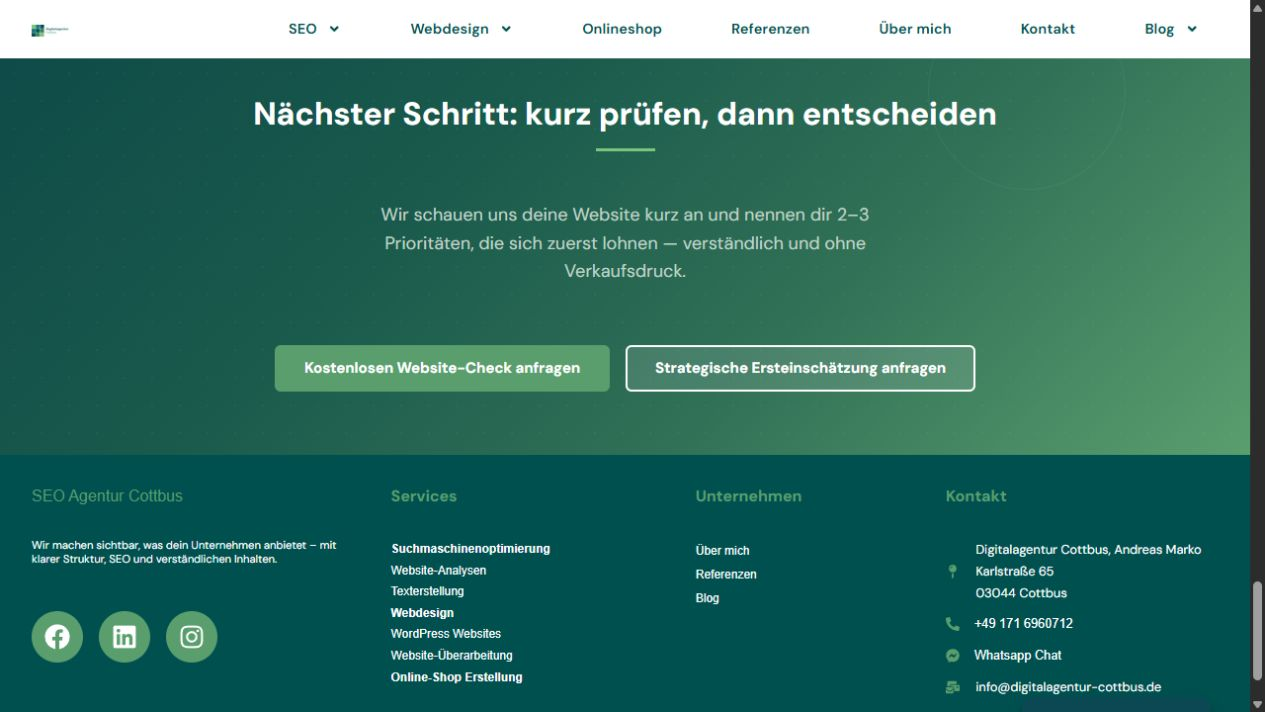1265x712 pixels.
Task: Click the map pin address icon
Action: point(952,571)
